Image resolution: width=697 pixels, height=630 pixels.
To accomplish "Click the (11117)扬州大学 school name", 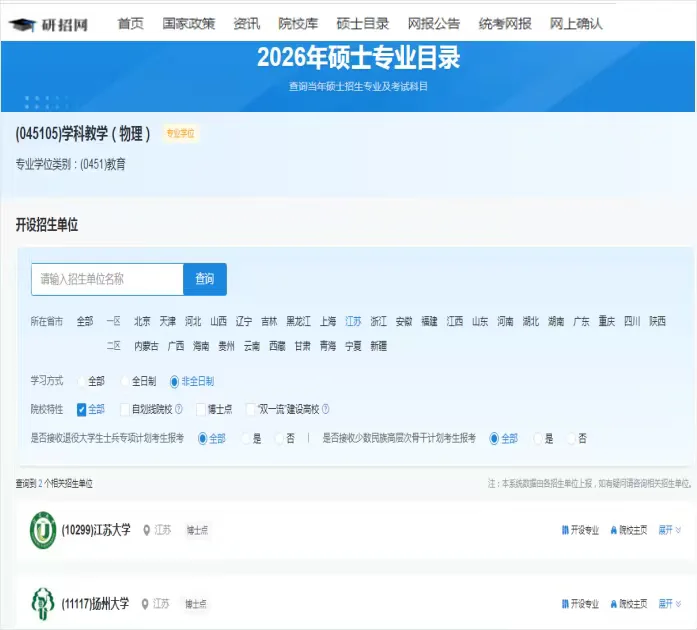I will point(95,604).
